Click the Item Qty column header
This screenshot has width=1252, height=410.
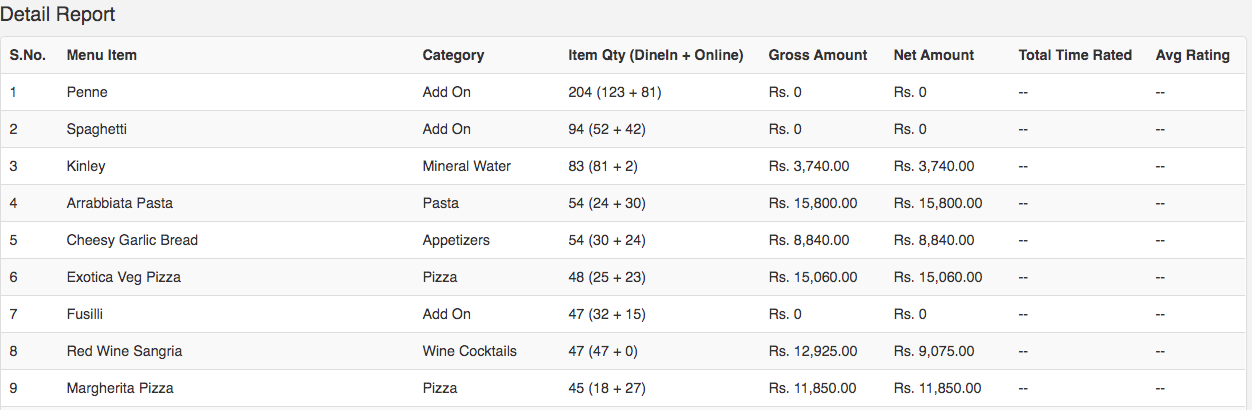655,55
